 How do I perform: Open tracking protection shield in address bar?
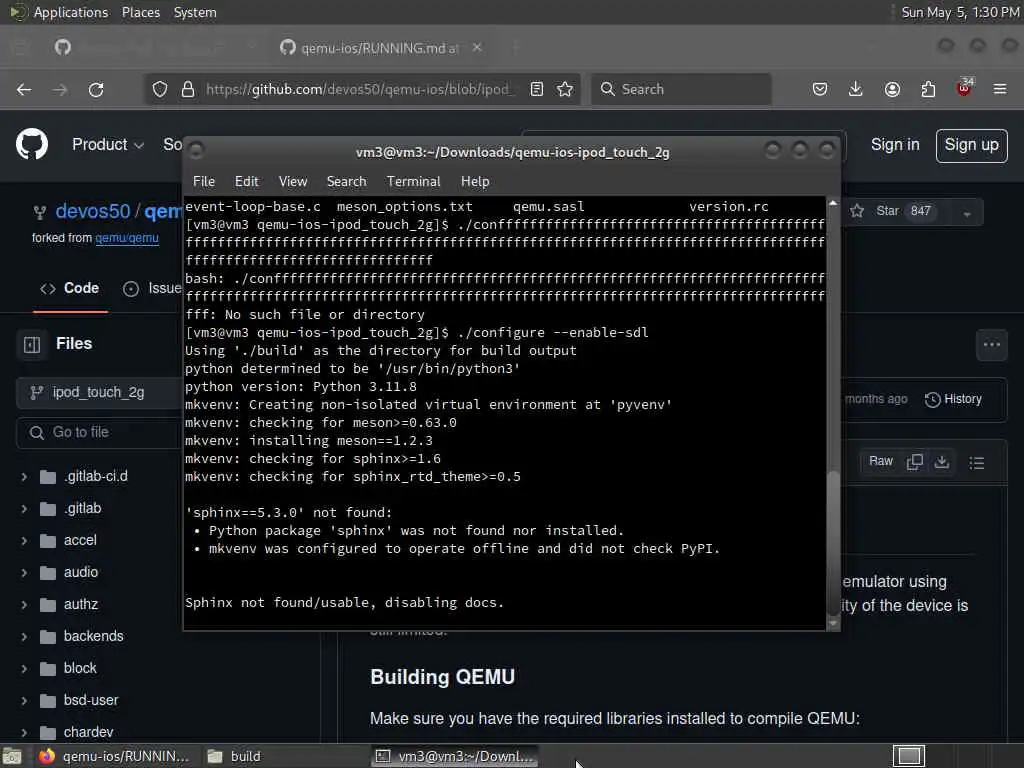click(160, 89)
